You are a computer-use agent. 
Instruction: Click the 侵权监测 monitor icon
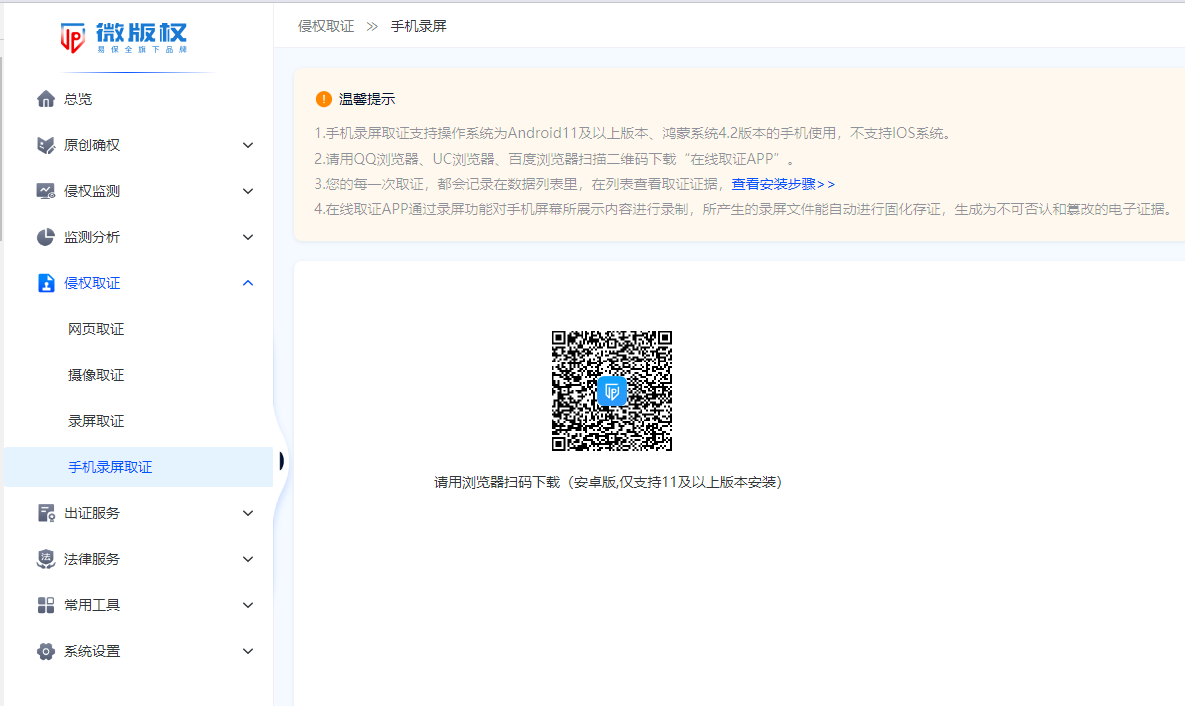tap(45, 191)
